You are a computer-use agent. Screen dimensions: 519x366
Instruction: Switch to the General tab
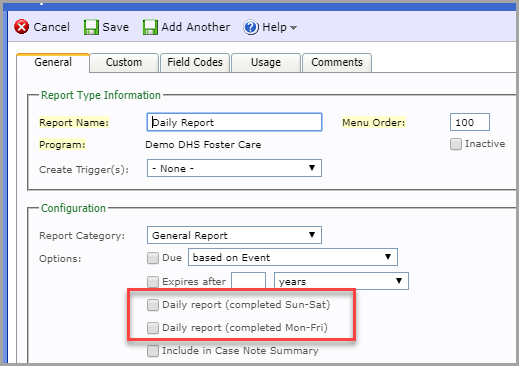(53, 62)
